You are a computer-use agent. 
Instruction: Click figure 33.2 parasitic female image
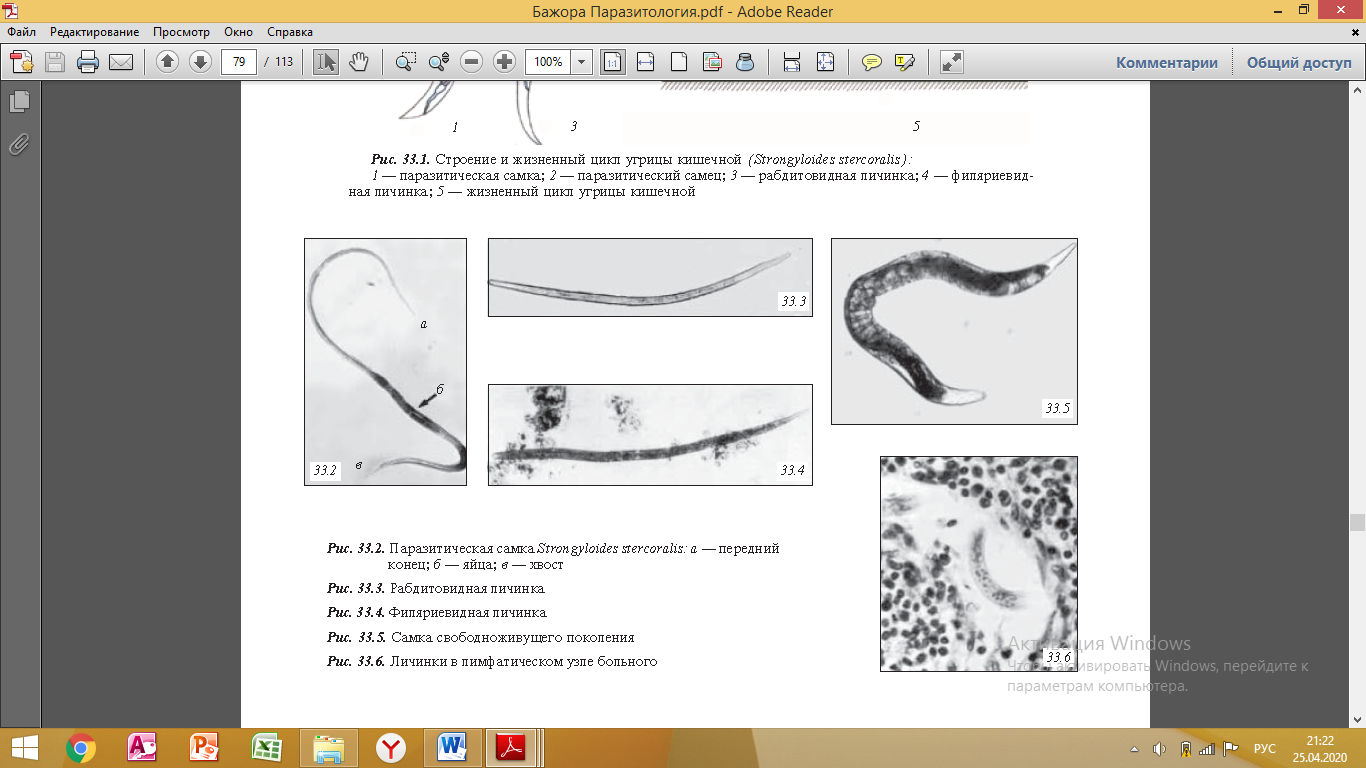[x=385, y=362]
